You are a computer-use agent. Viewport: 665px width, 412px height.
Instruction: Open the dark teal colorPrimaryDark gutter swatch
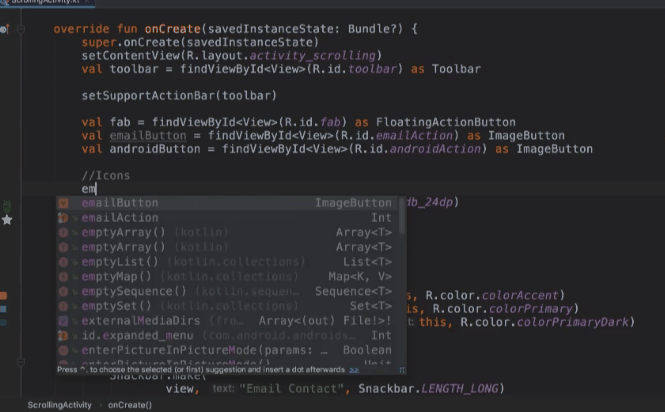click(3, 322)
